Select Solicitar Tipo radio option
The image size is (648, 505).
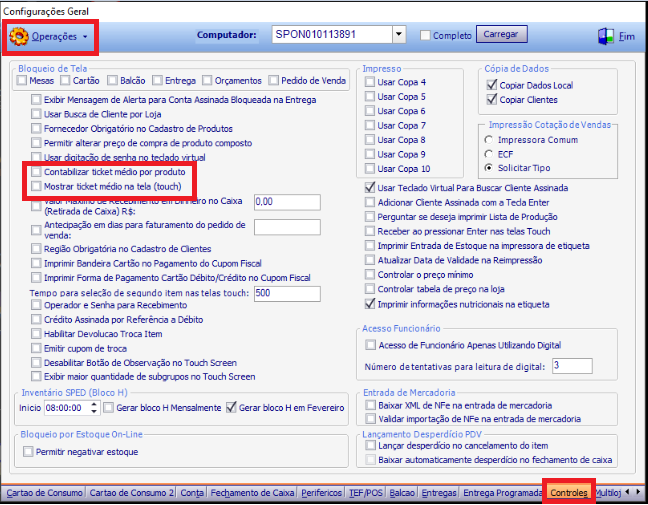pyautogui.click(x=489, y=168)
